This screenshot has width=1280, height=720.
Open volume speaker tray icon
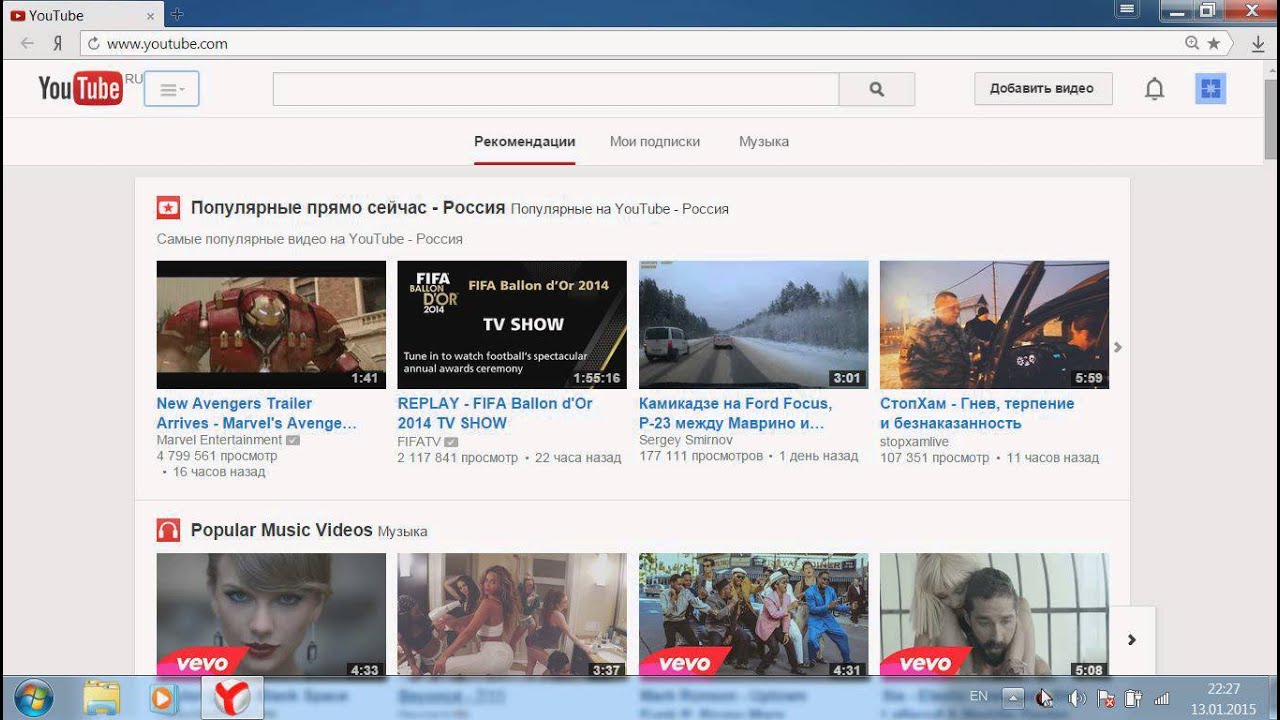tap(1076, 698)
